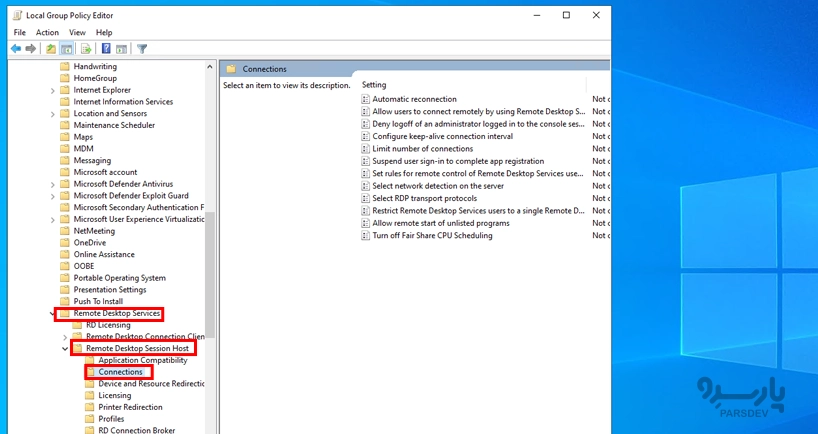Viewport: 818px width, 434px height.
Task: Click the policy icon beside Automatic reconnection
Action: point(365,99)
